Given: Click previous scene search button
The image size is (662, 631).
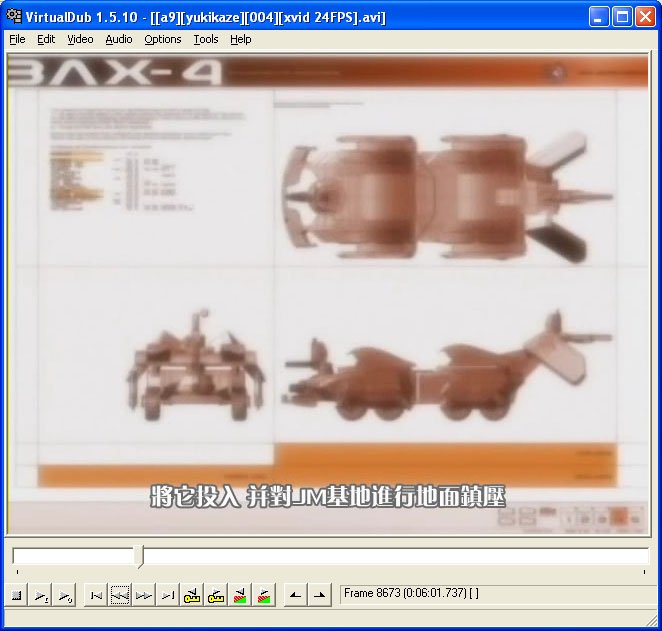Looking at the screenshot, I should (240, 595).
